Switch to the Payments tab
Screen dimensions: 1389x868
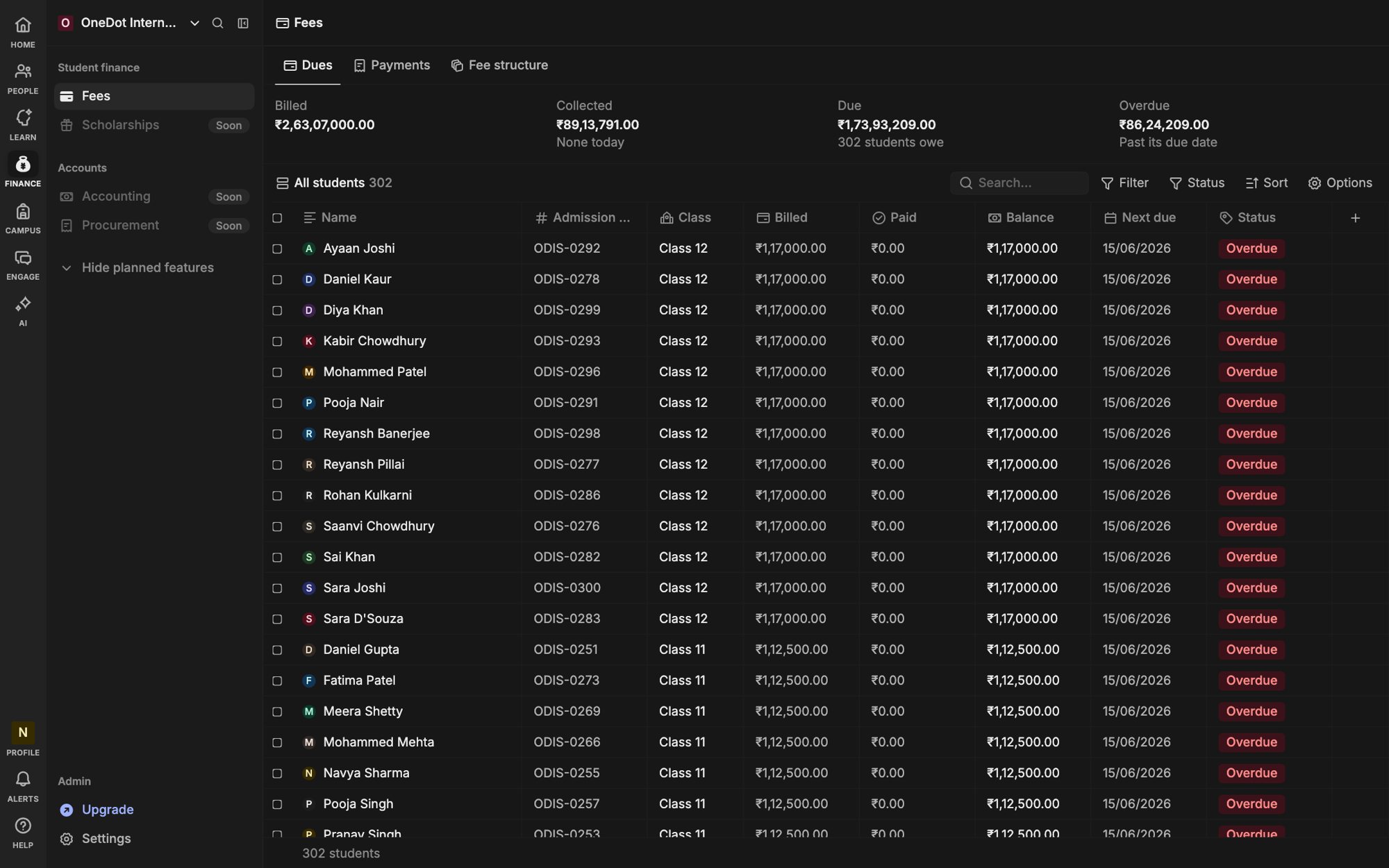click(x=392, y=65)
